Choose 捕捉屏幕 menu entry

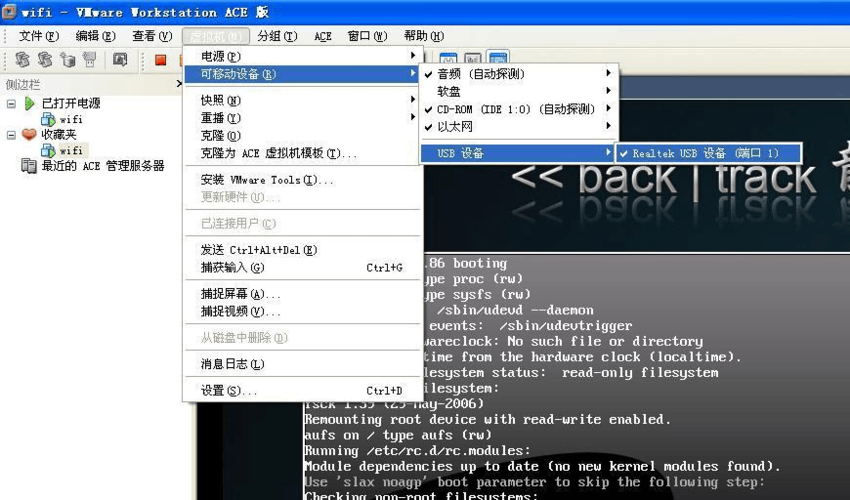click(301, 294)
